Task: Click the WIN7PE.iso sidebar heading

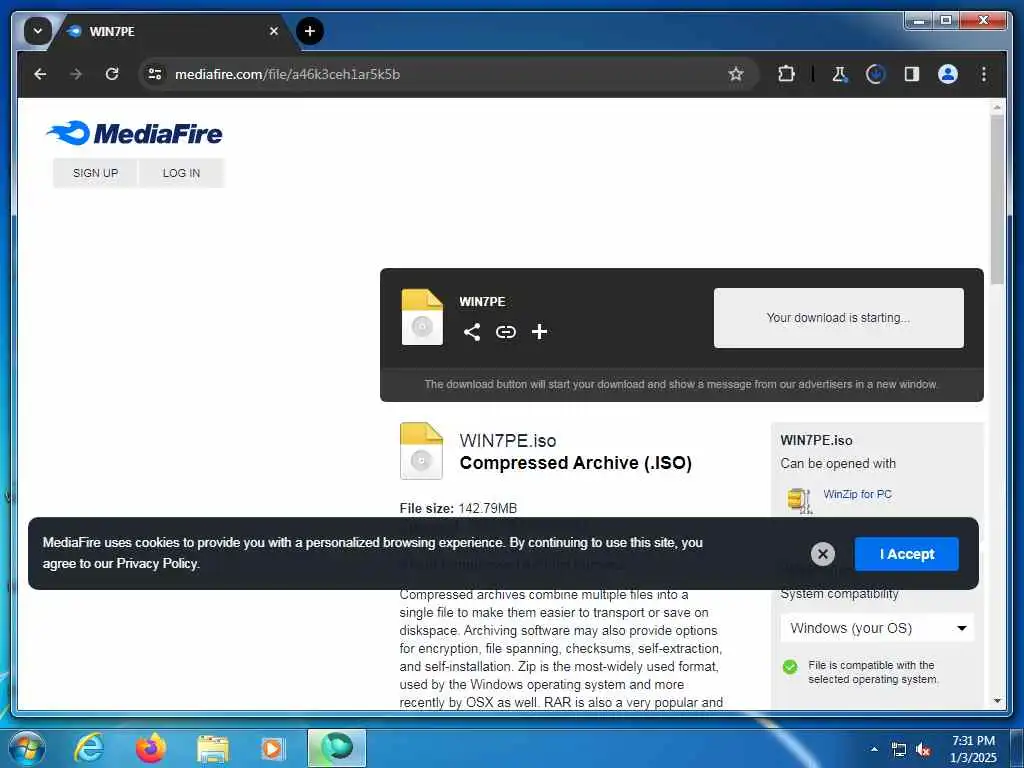Action: 816,441
